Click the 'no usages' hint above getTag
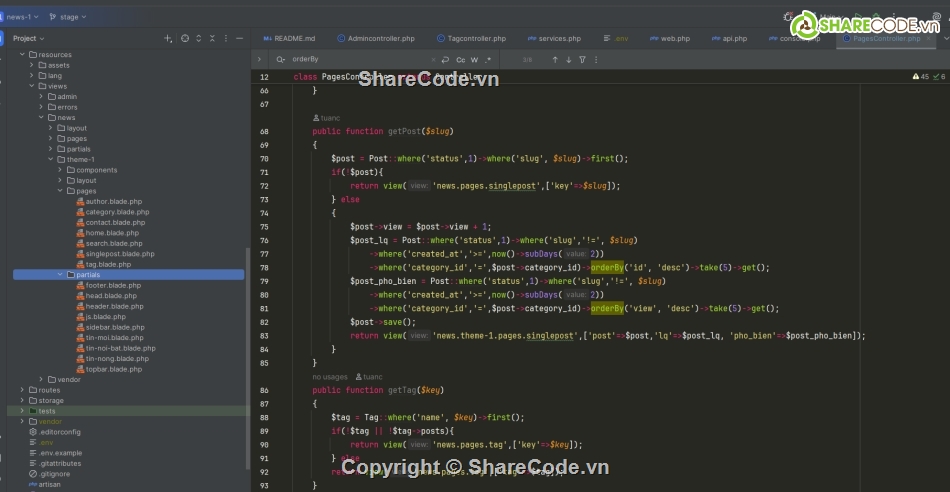The height and width of the screenshot is (492, 950). pyautogui.click(x=330, y=377)
